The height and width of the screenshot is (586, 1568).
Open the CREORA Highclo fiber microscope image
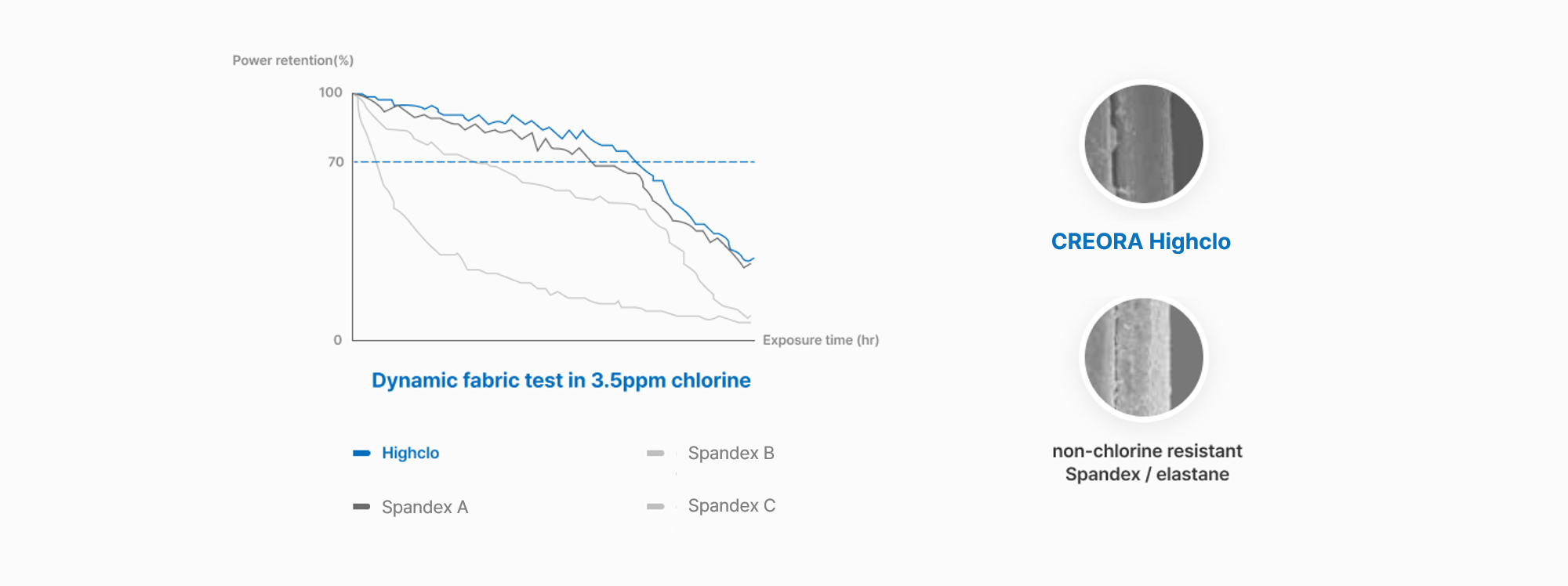[1144, 144]
